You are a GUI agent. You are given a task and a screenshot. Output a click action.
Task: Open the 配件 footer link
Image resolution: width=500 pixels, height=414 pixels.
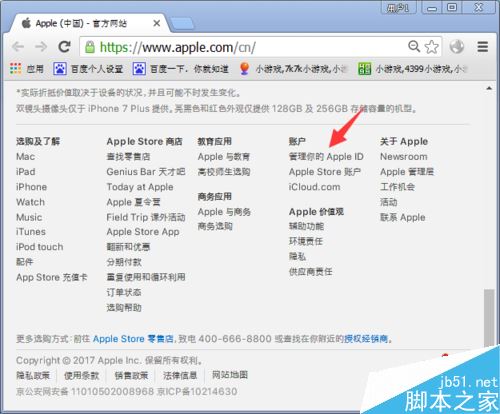[x=25, y=262]
